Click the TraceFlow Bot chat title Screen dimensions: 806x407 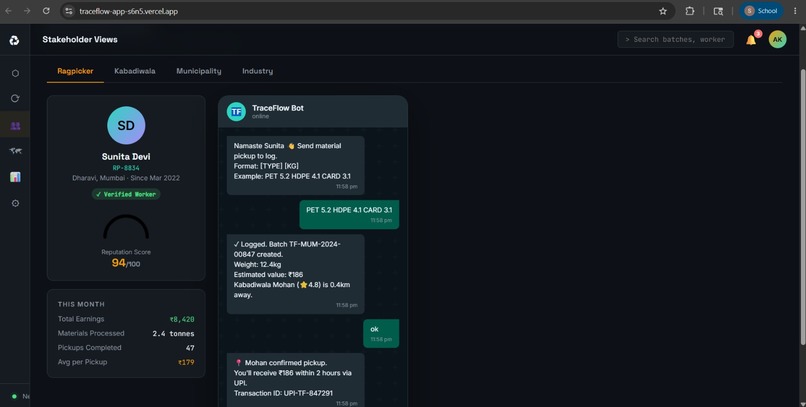278,108
